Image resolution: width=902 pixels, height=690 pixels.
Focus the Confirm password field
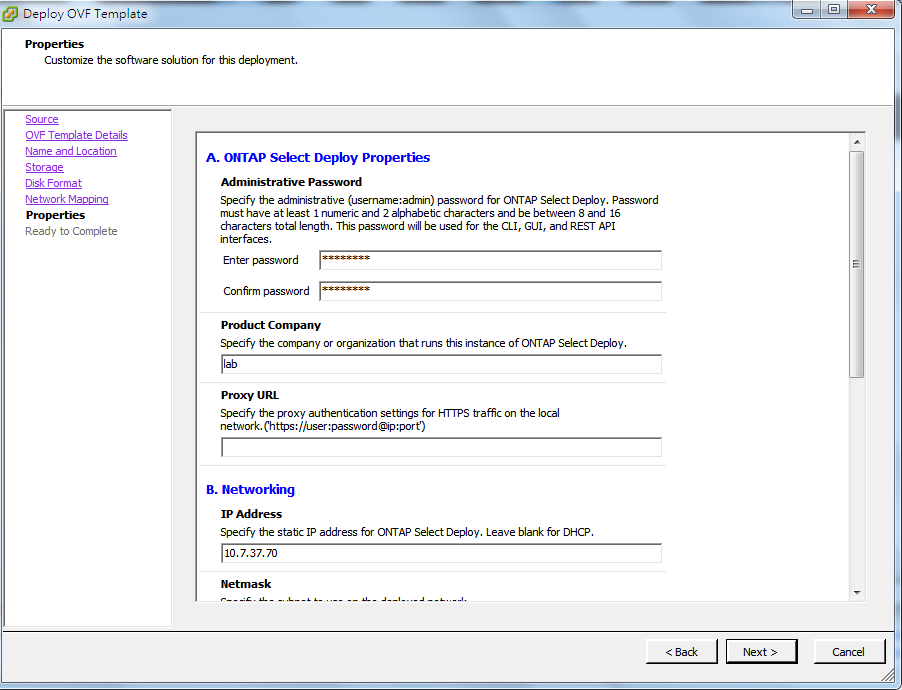click(x=490, y=291)
